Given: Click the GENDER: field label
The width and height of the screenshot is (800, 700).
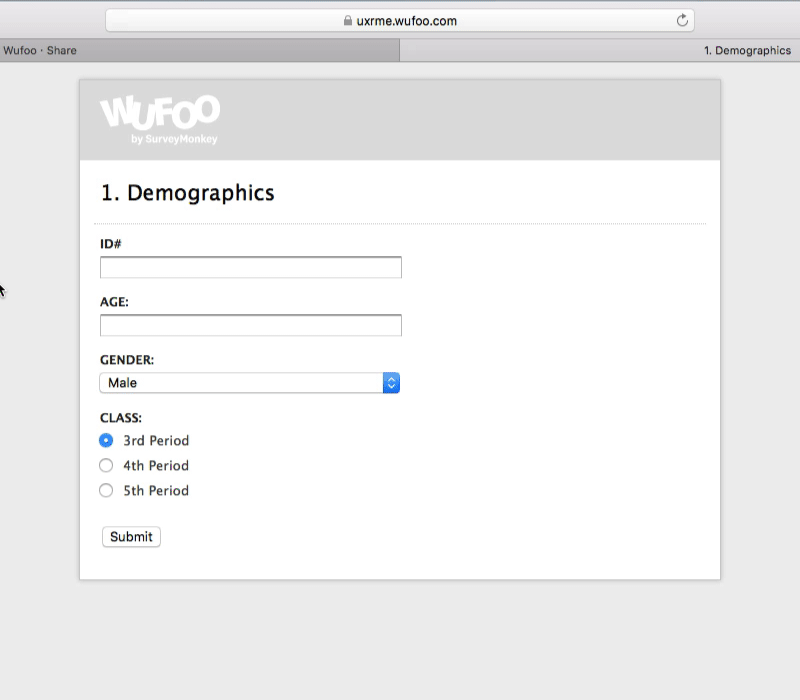Looking at the screenshot, I should pos(127,360).
